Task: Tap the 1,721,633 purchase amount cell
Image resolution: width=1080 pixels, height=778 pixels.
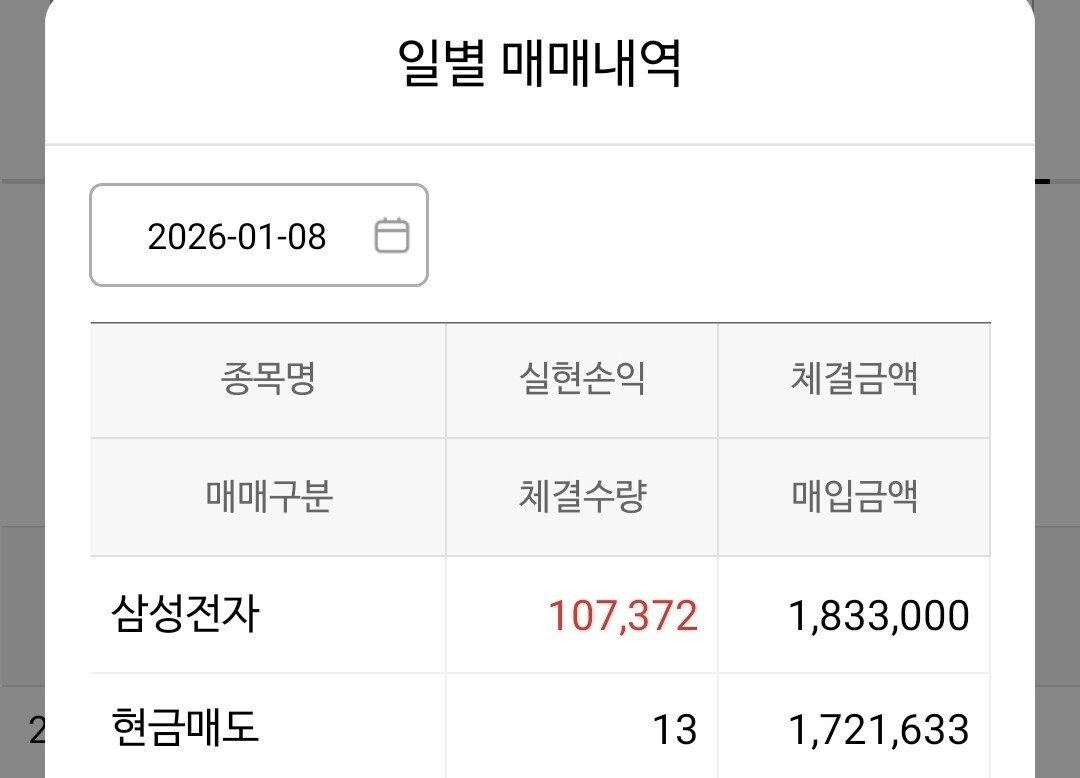Action: click(879, 730)
